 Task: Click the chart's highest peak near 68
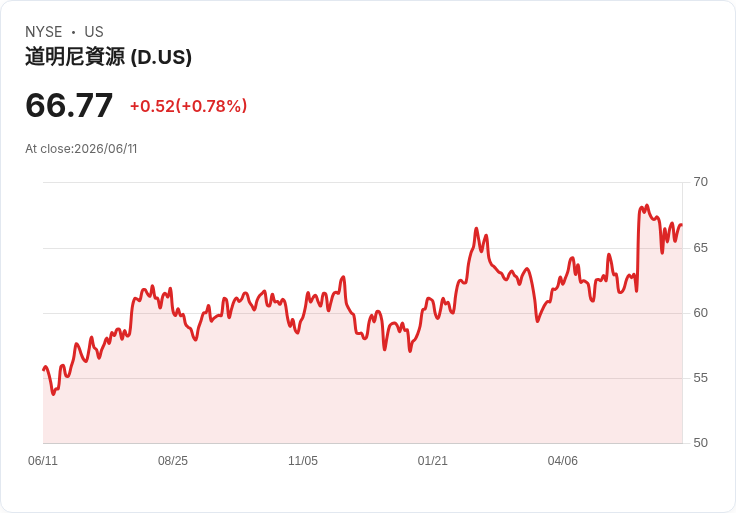pyautogui.click(x=647, y=206)
